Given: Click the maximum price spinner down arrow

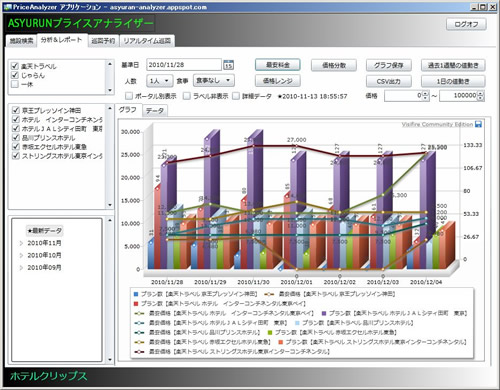Looking at the screenshot, I should point(480,98).
